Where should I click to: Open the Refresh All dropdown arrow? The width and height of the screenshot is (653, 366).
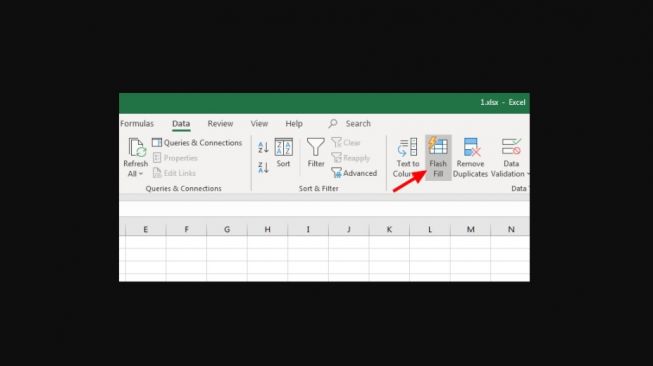click(x=141, y=174)
